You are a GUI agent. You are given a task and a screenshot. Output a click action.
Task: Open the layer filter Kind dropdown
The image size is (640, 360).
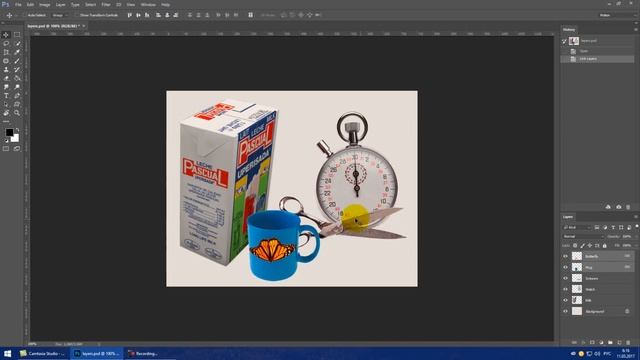577,227
